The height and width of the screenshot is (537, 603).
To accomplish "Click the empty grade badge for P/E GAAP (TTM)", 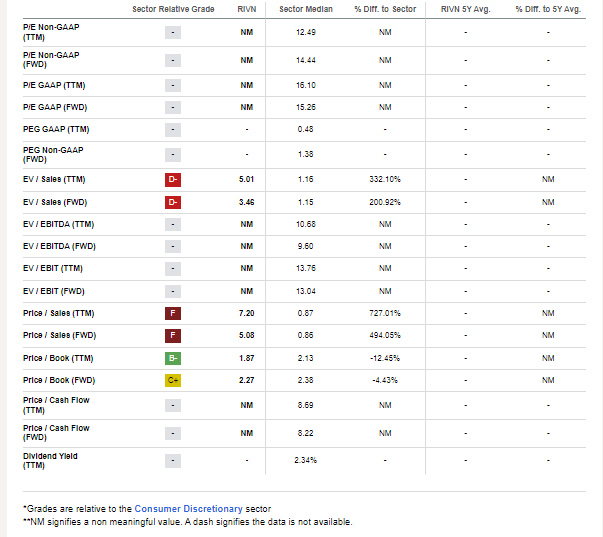I will coord(173,85).
